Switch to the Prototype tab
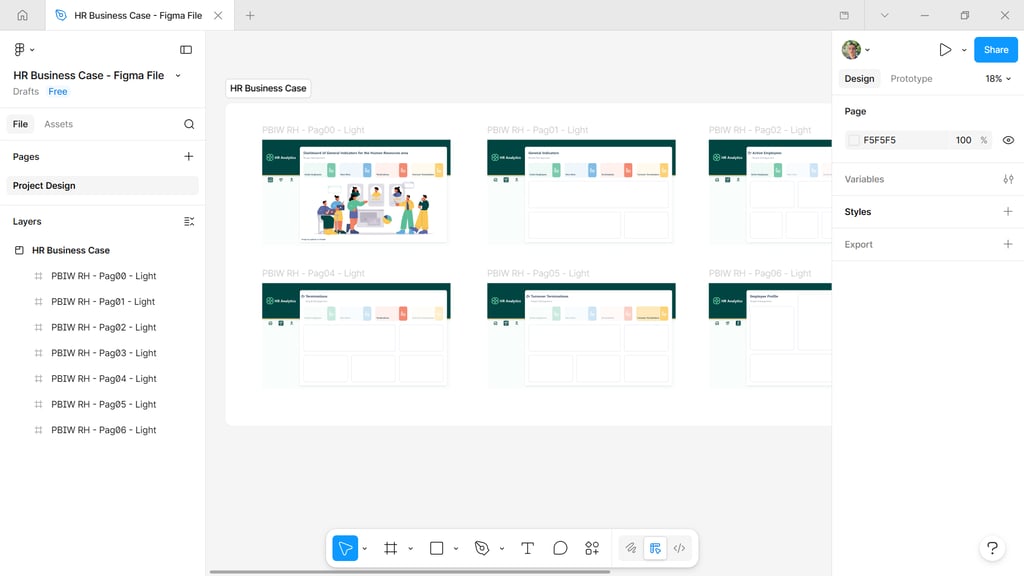This screenshot has width=1024, height=576. pos(911,78)
